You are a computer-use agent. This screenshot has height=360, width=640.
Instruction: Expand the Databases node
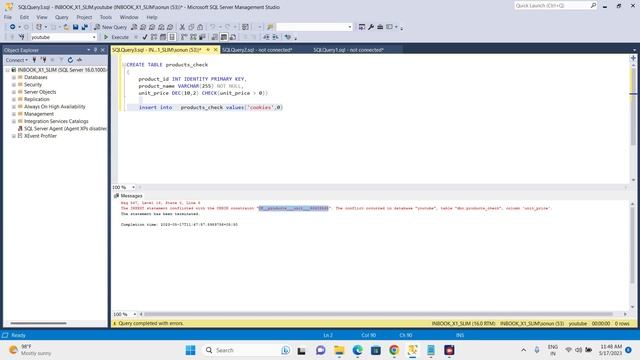tap(14, 77)
